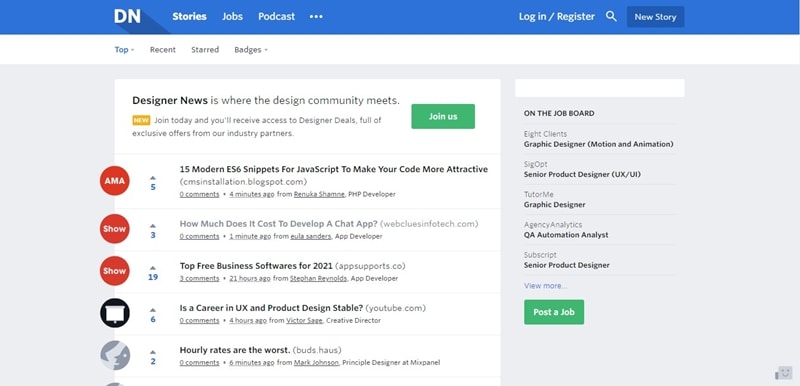
Task: Open the search magnifier icon
Action: 611,16
